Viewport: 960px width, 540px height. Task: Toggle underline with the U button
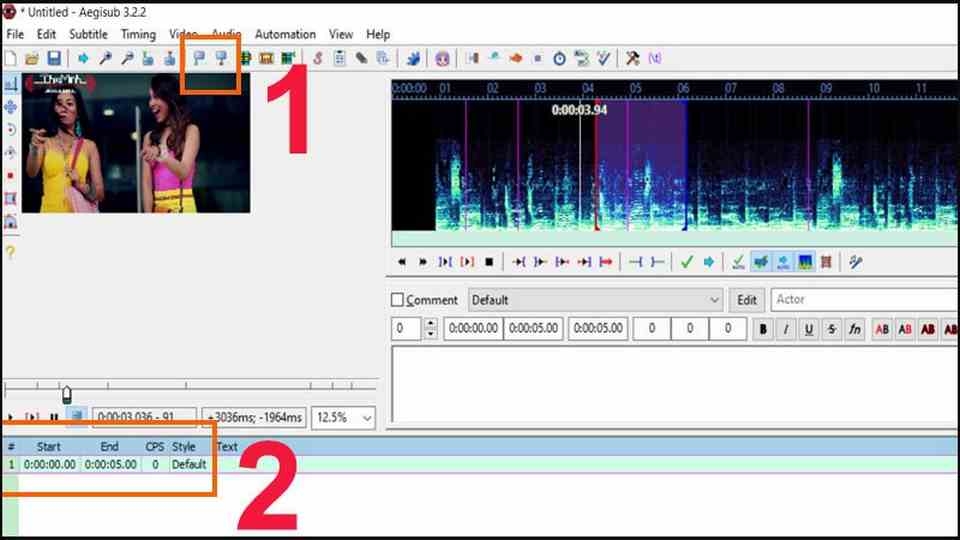click(x=809, y=329)
